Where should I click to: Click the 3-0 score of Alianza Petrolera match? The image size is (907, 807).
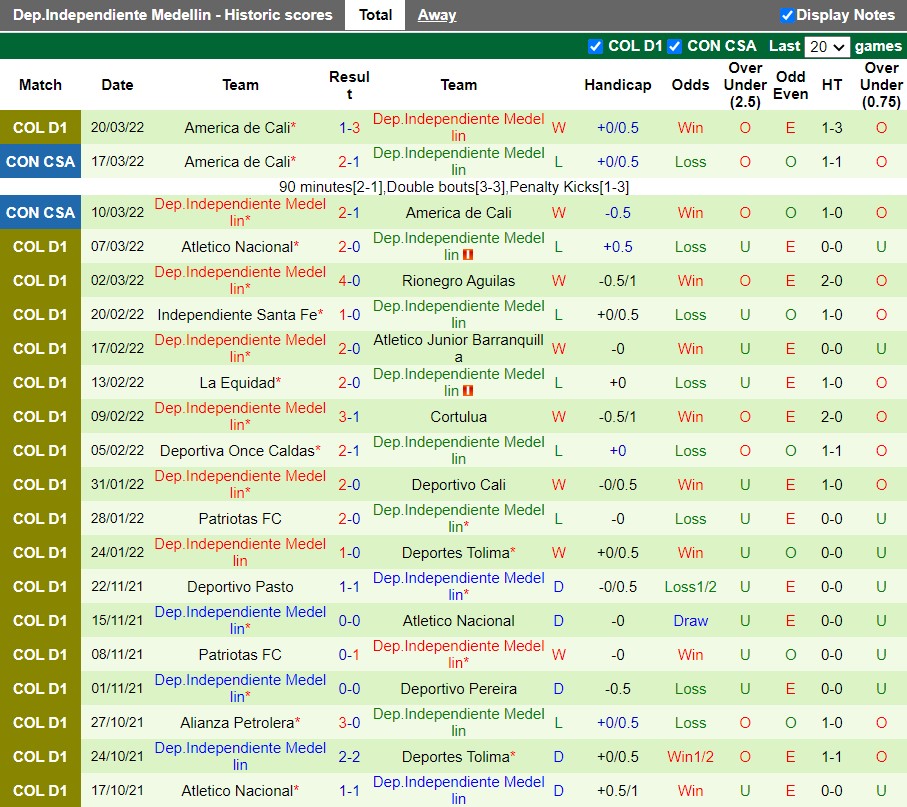[349, 723]
